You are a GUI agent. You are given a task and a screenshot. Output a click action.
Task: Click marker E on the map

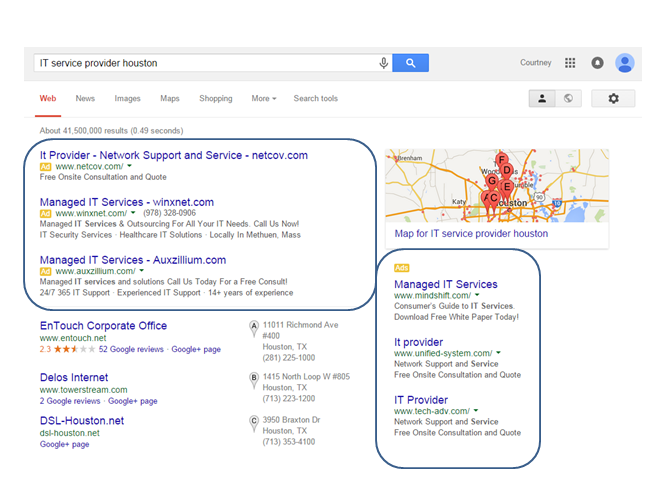(x=507, y=187)
